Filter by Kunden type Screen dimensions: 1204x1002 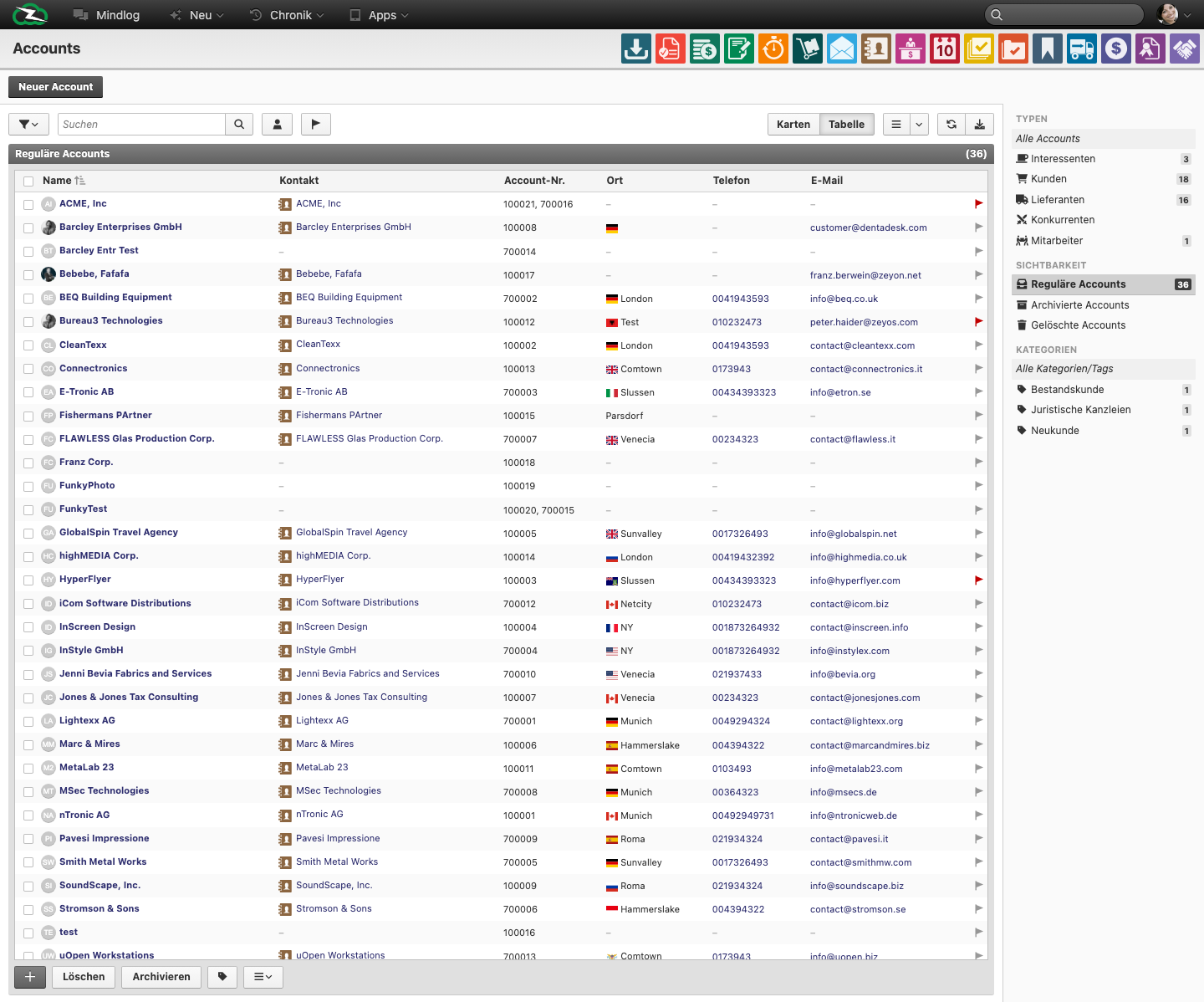pyautogui.click(x=1103, y=179)
